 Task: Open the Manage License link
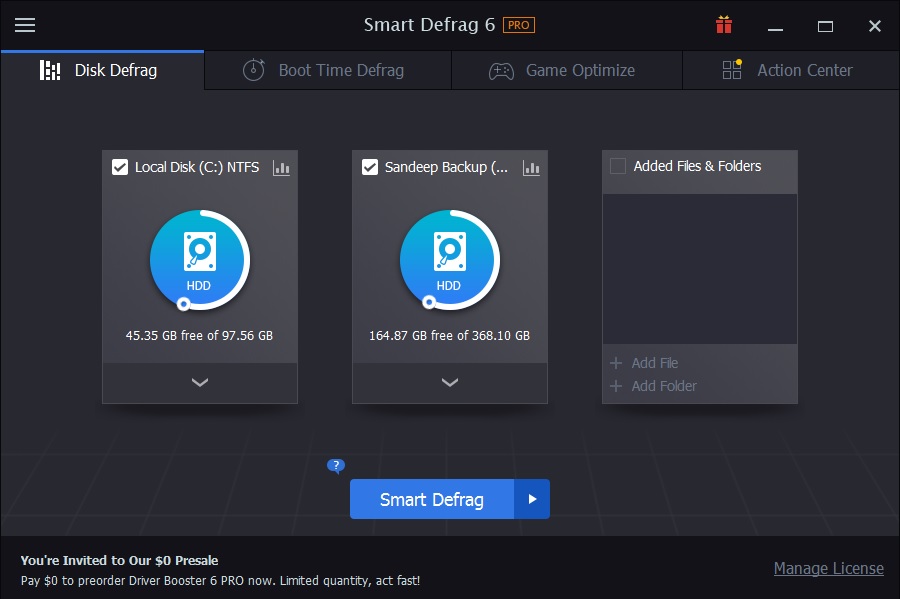(829, 568)
